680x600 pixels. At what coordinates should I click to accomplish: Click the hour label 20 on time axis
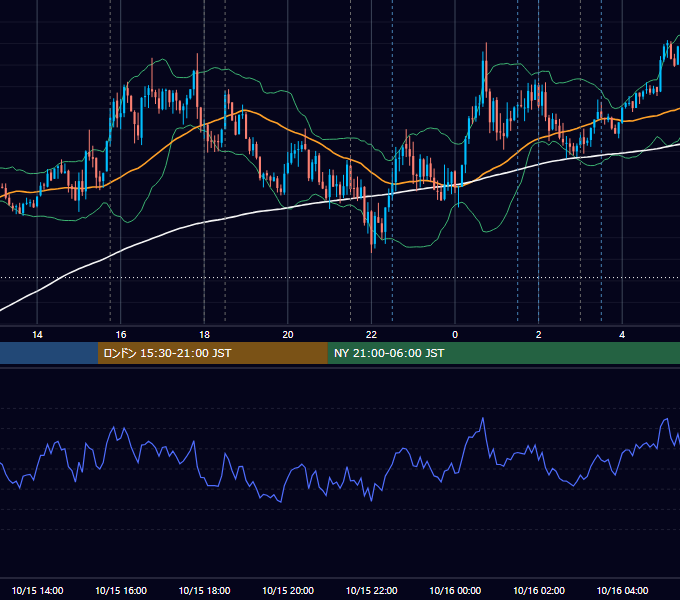(x=288, y=335)
